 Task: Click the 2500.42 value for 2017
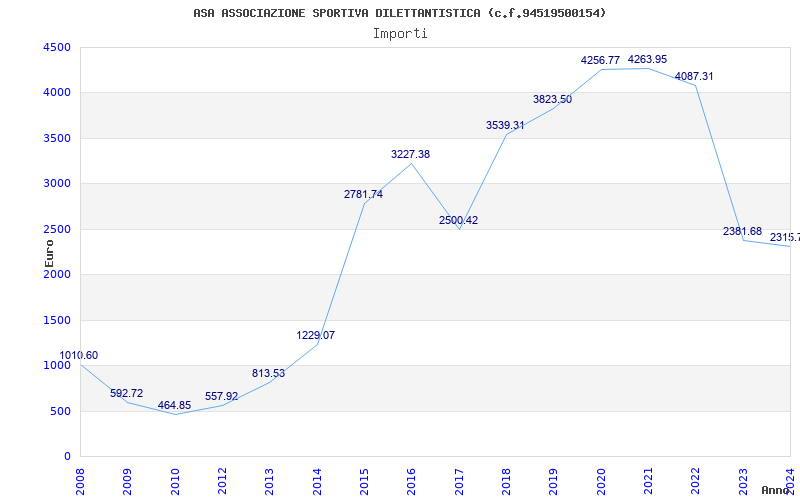(458, 221)
